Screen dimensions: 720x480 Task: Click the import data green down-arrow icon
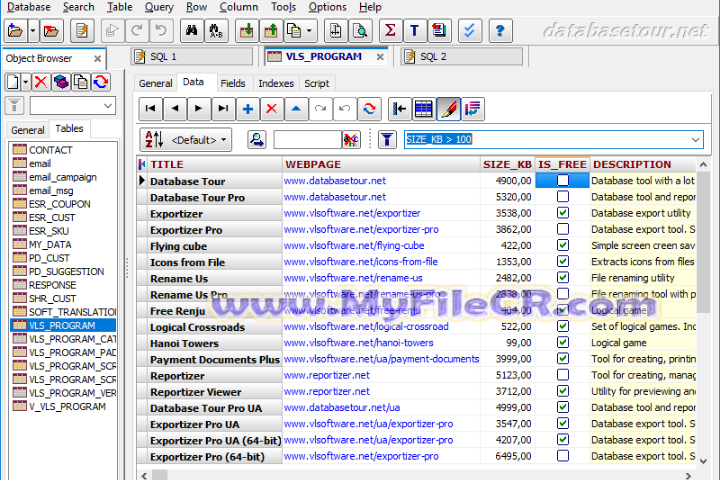point(247,31)
